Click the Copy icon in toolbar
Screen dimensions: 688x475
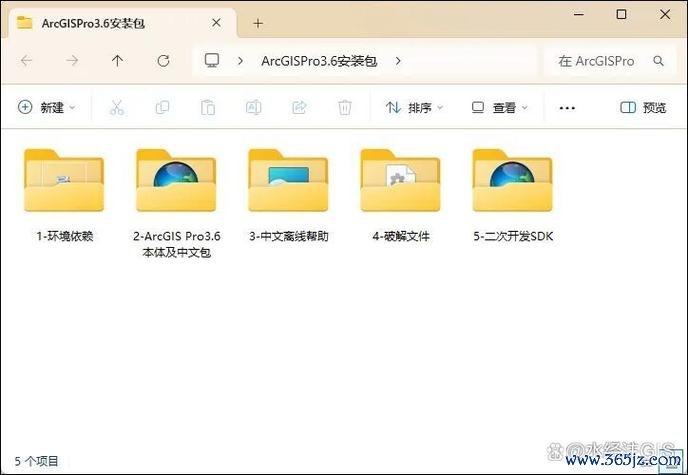[x=162, y=107]
